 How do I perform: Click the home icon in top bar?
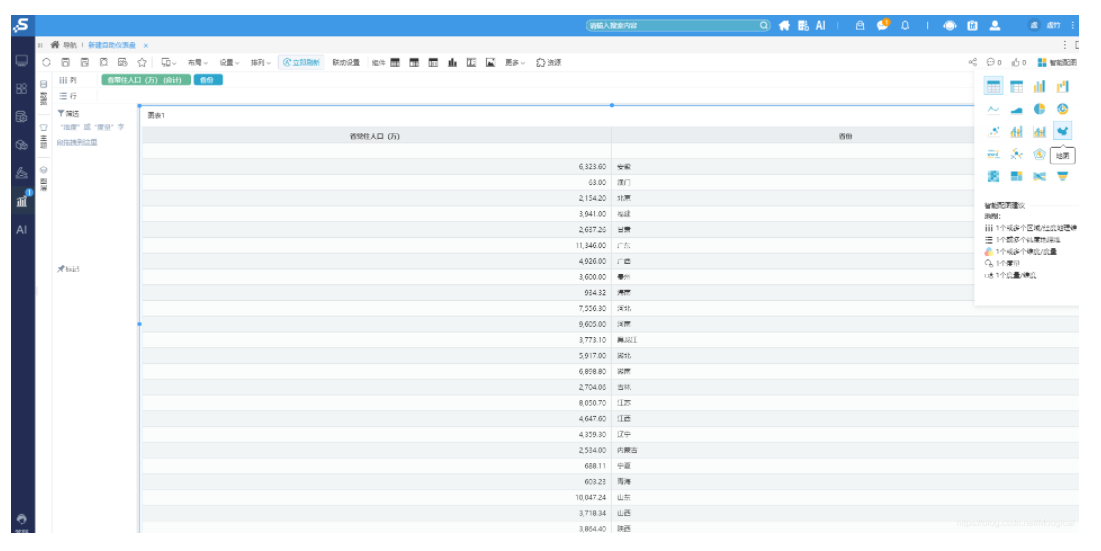pyautogui.click(x=784, y=25)
